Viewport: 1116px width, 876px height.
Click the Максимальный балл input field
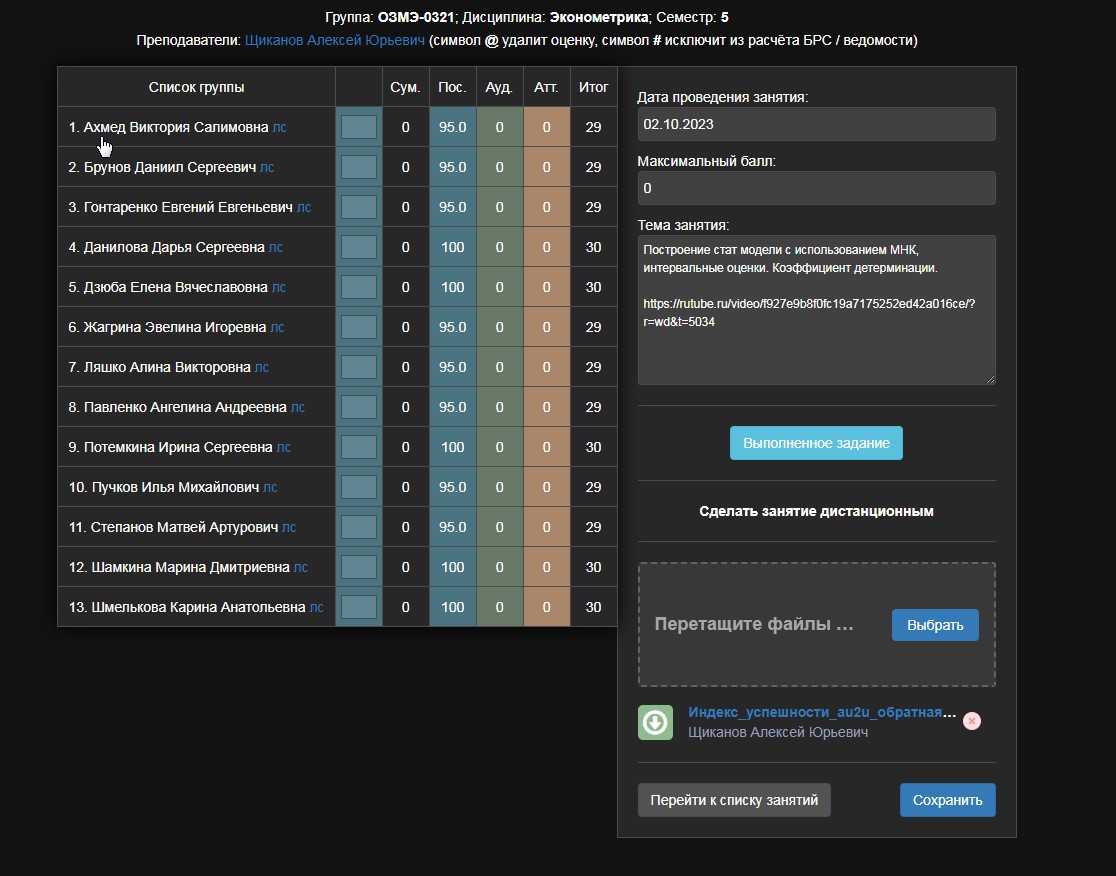[816, 188]
